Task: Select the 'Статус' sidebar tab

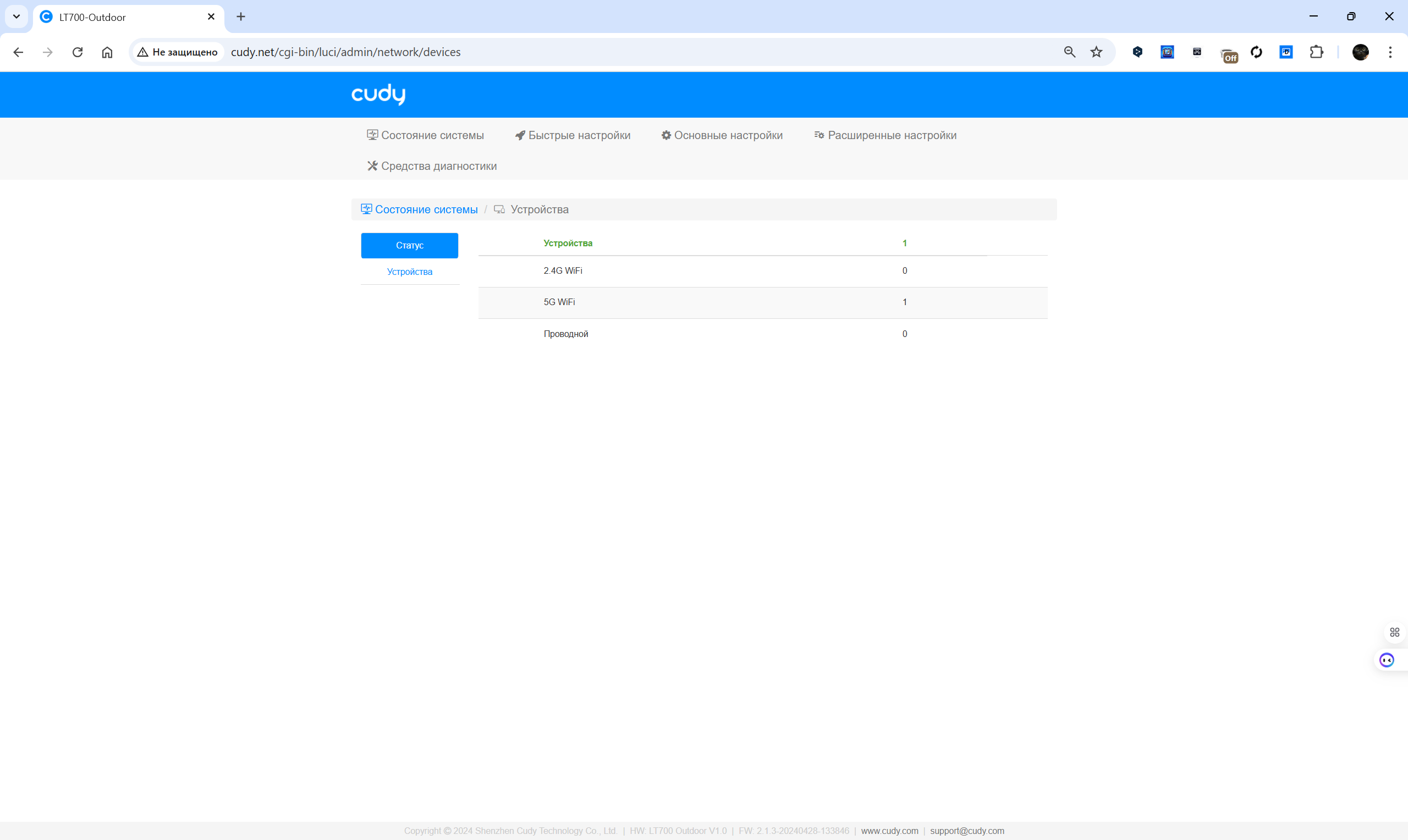Action: click(x=409, y=246)
